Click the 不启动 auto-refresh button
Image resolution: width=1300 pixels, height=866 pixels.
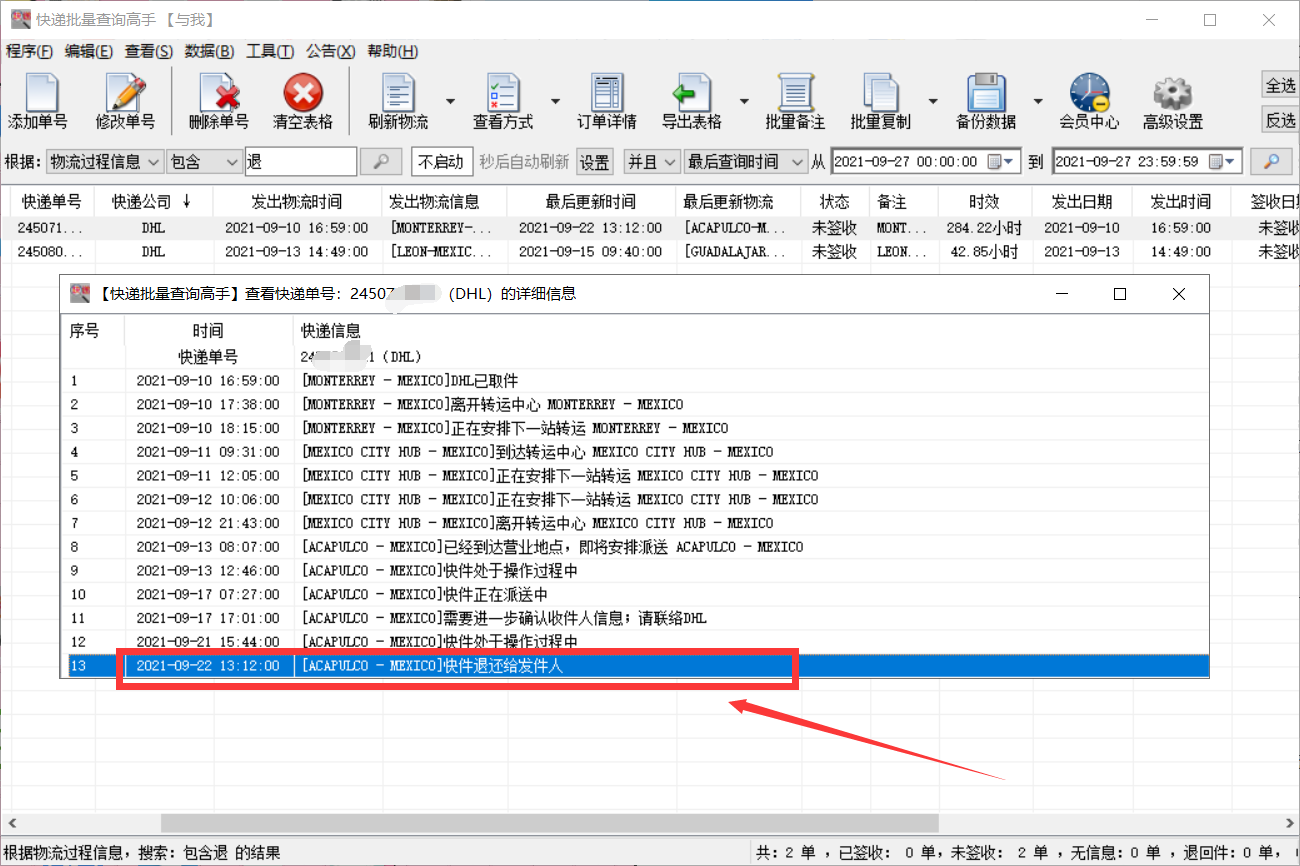pos(441,161)
